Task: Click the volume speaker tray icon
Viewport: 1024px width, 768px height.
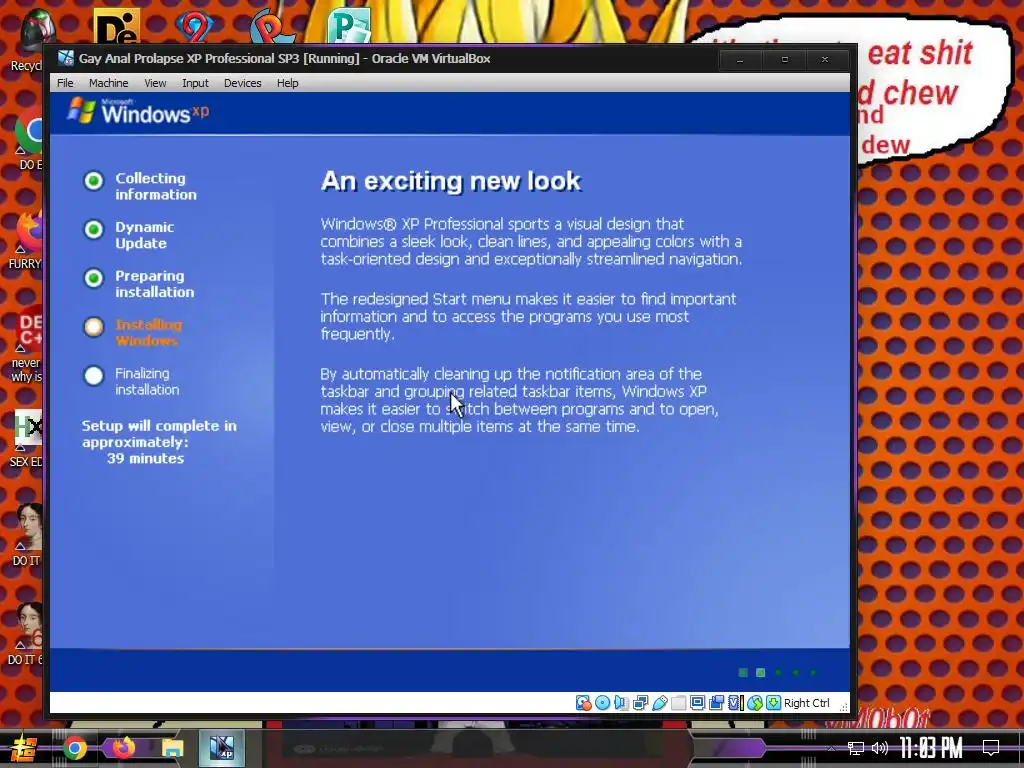Action: coord(880,748)
